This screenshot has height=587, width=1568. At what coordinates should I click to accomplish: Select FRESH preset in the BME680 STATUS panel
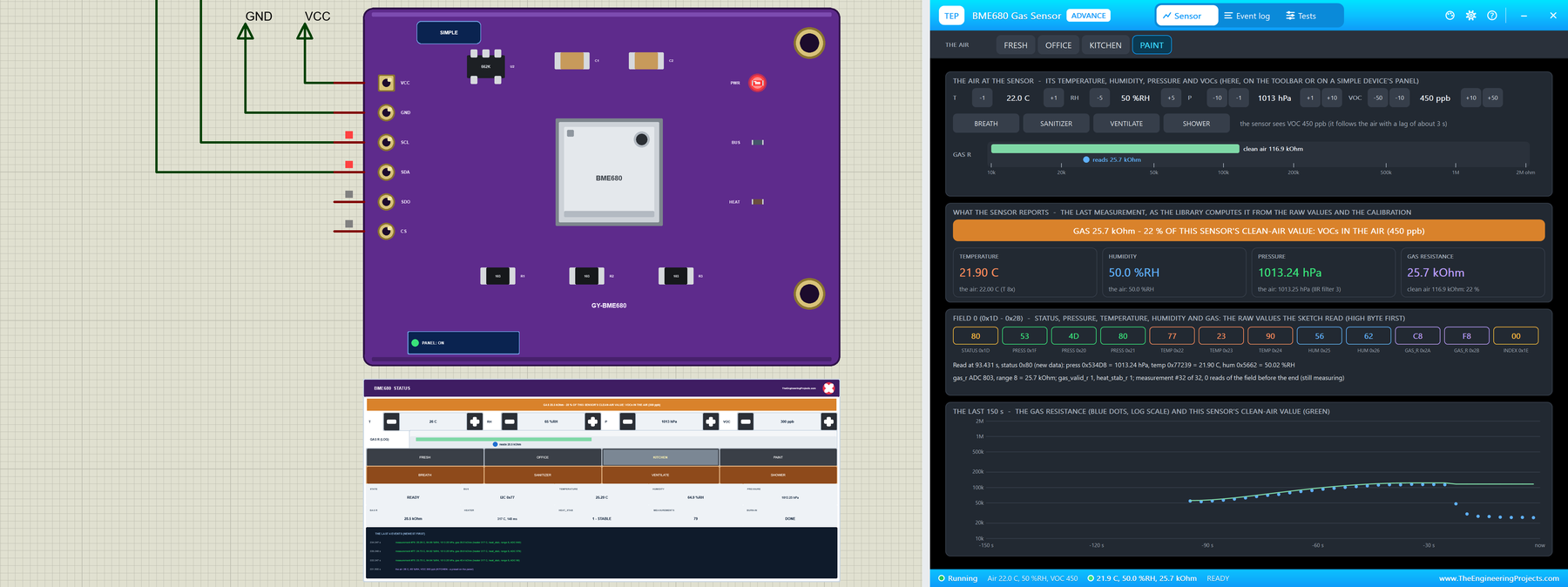point(425,457)
